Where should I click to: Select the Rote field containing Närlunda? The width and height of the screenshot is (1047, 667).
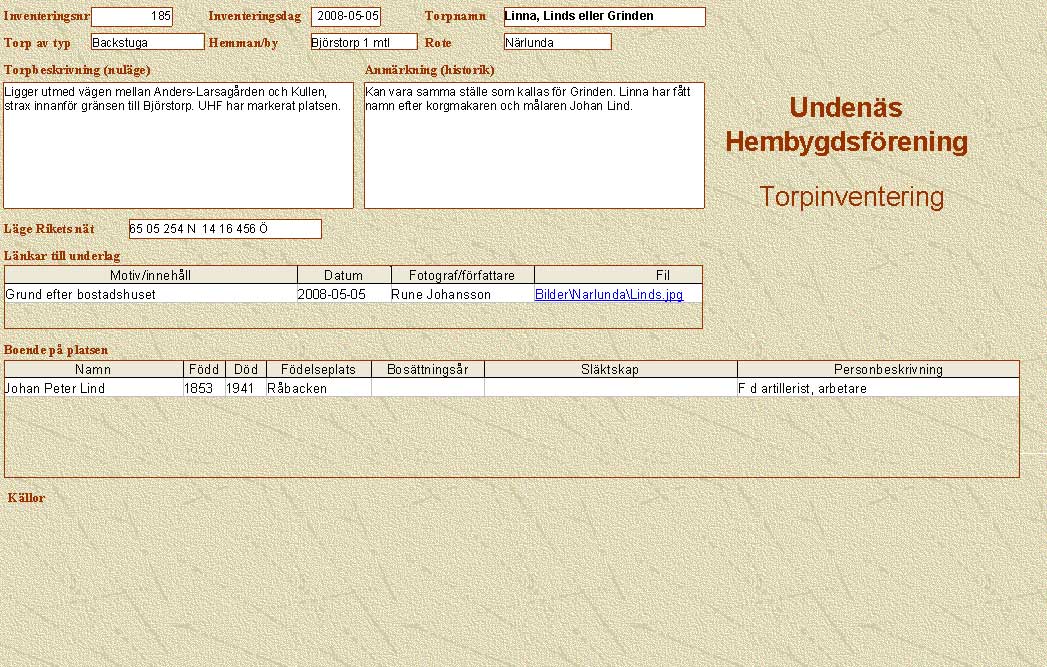click(557, 42)
